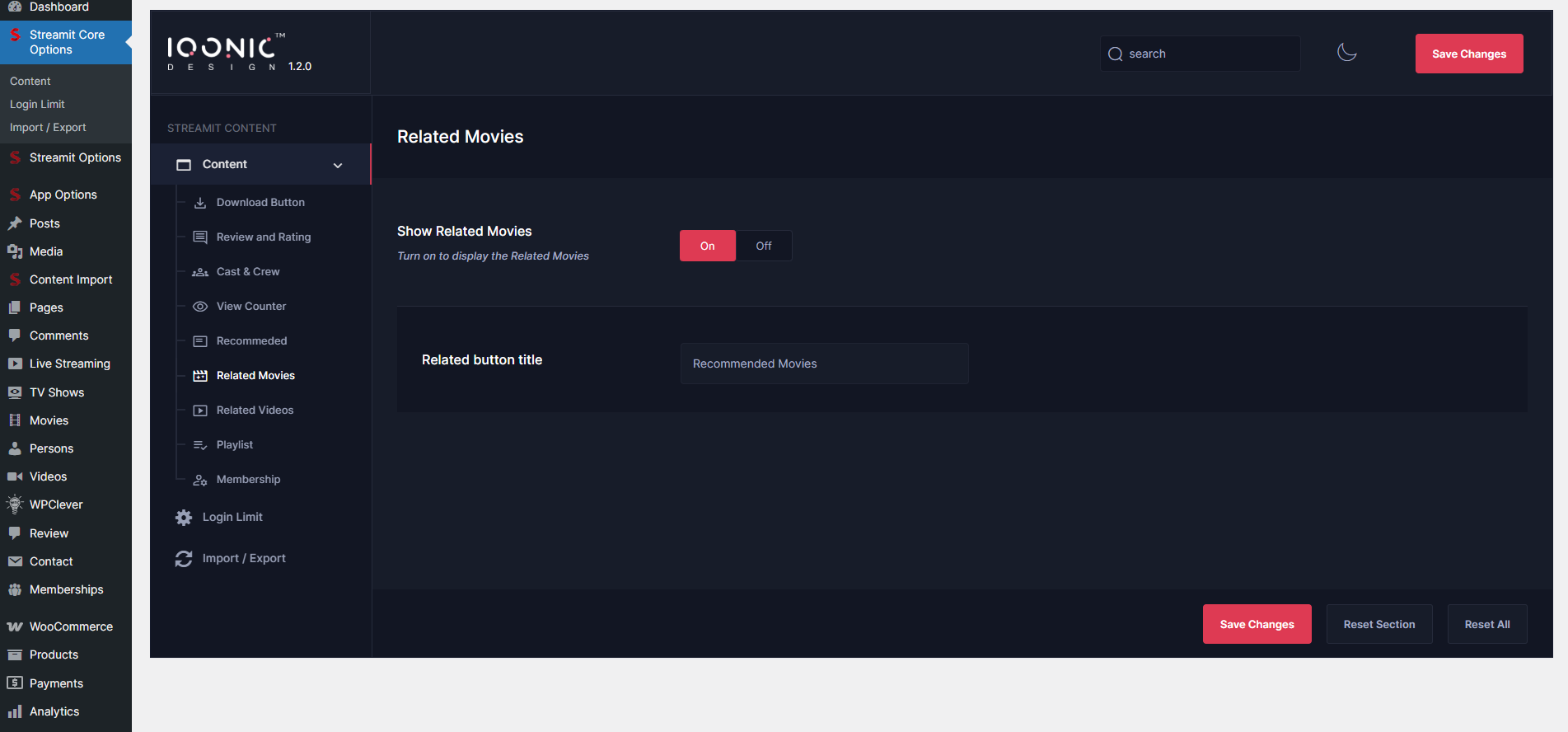Select Related Videos in the Content menu
1568x732 pixels.
click(x=255, y=411)
